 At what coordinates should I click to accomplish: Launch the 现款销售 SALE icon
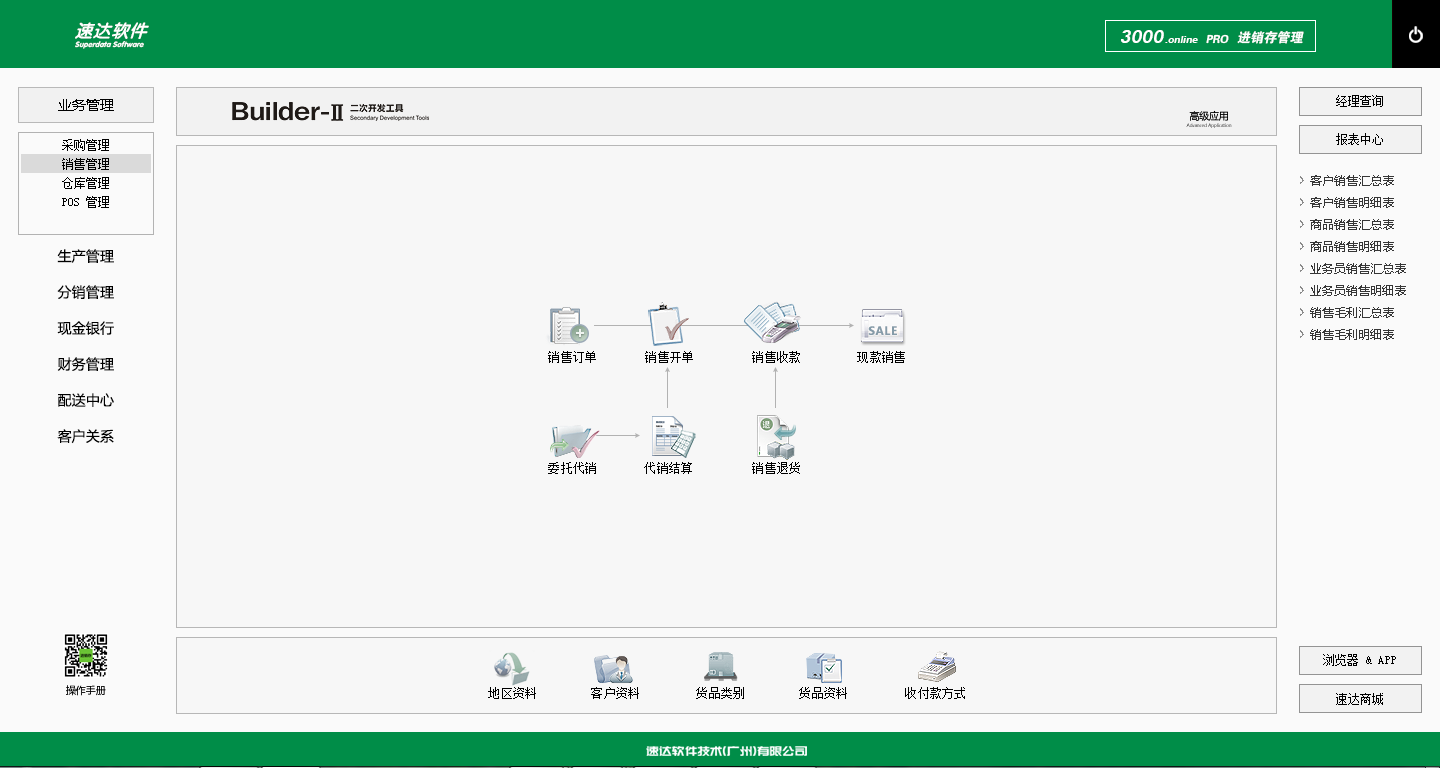click(881, 327)
